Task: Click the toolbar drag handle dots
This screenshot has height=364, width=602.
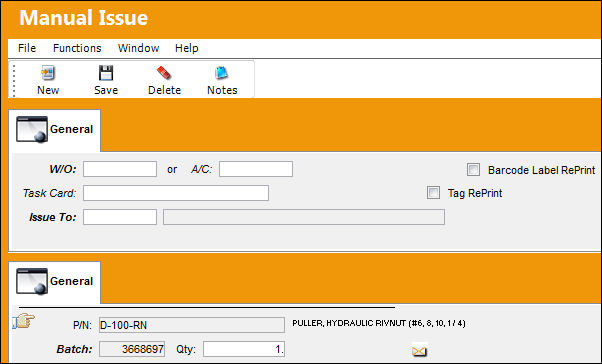Action: point(14,80)
